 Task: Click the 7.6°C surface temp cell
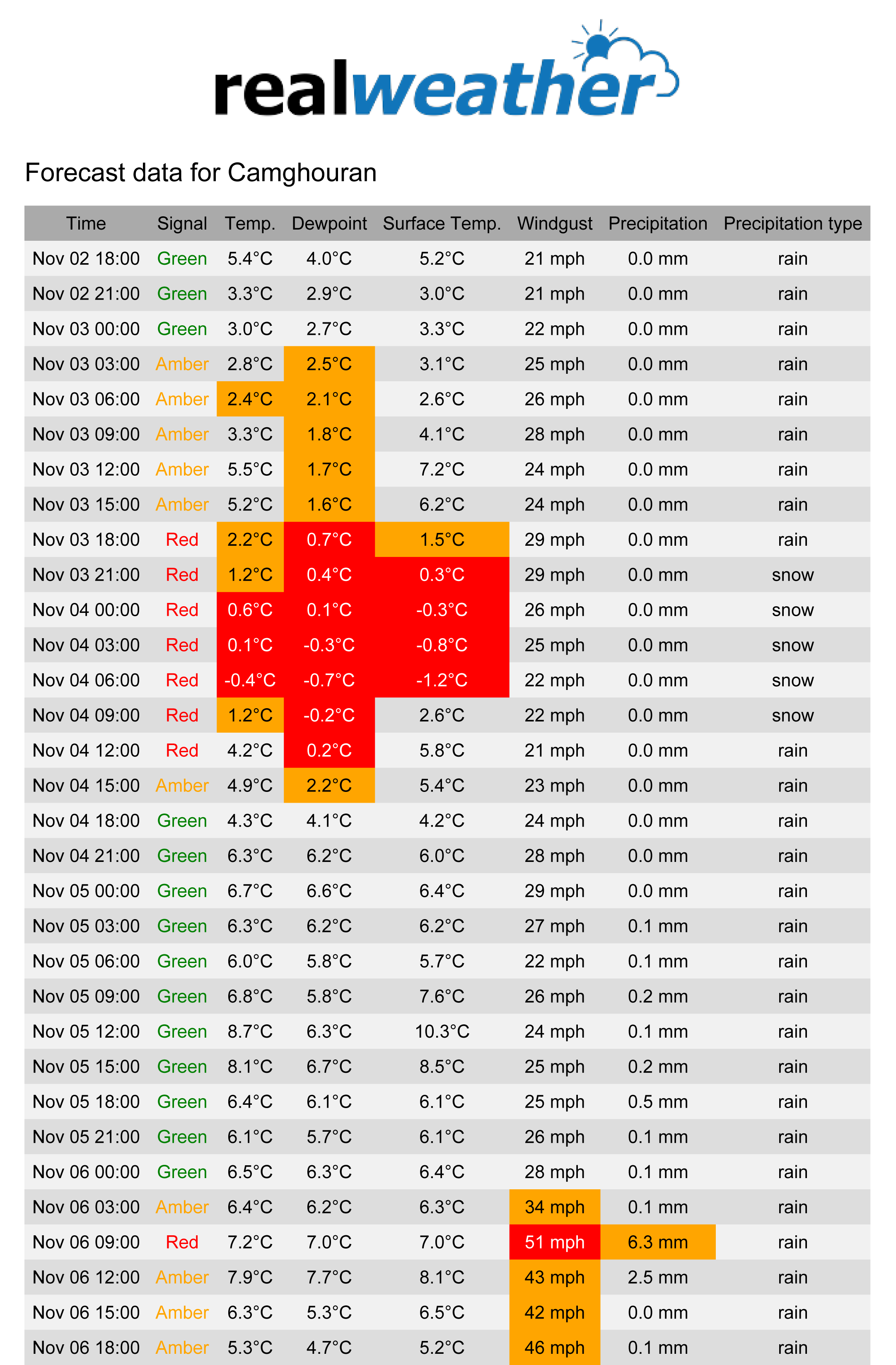[x=442, y=996]
